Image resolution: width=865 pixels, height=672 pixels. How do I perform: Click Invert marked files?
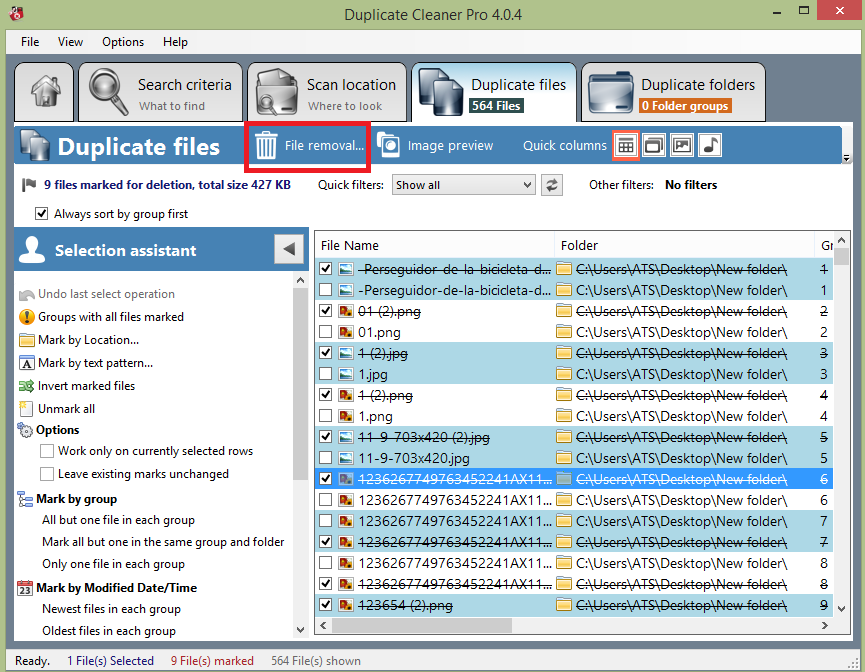86,386
